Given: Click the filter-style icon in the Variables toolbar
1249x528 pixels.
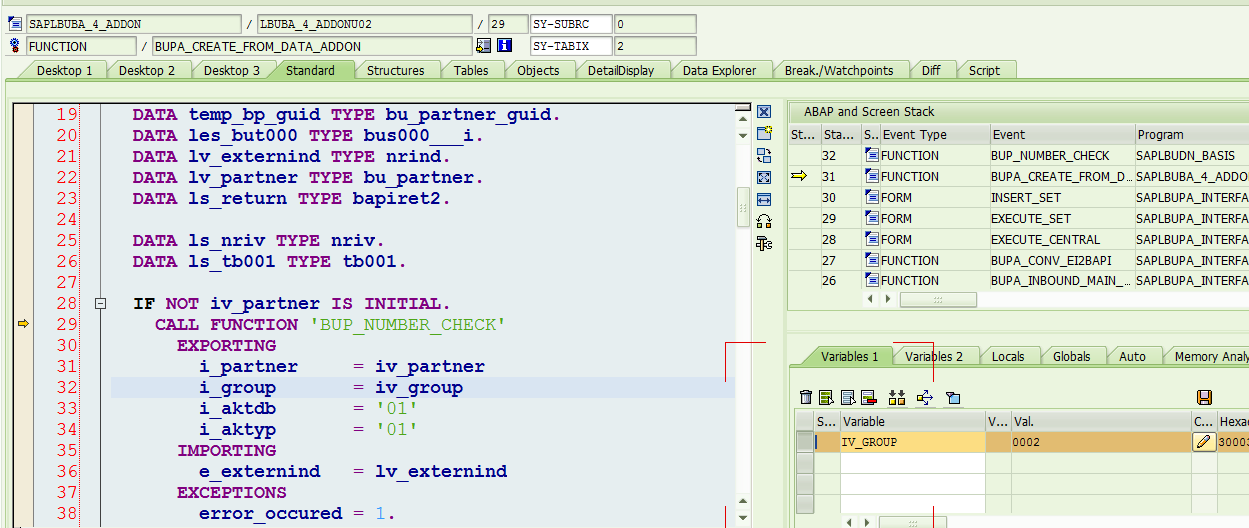Looking at the screenshot, I should 953,398.
